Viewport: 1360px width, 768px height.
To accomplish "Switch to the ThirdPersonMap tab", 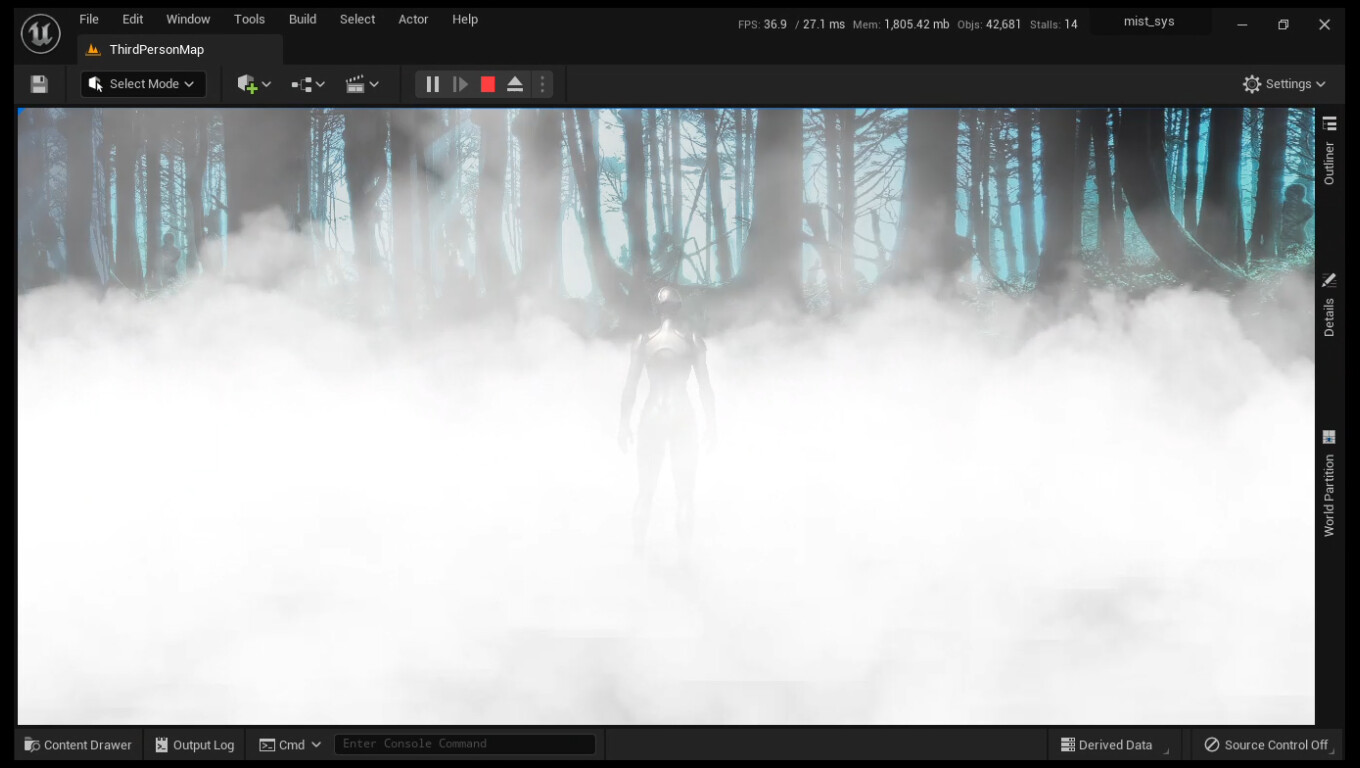I will (157, 48).
